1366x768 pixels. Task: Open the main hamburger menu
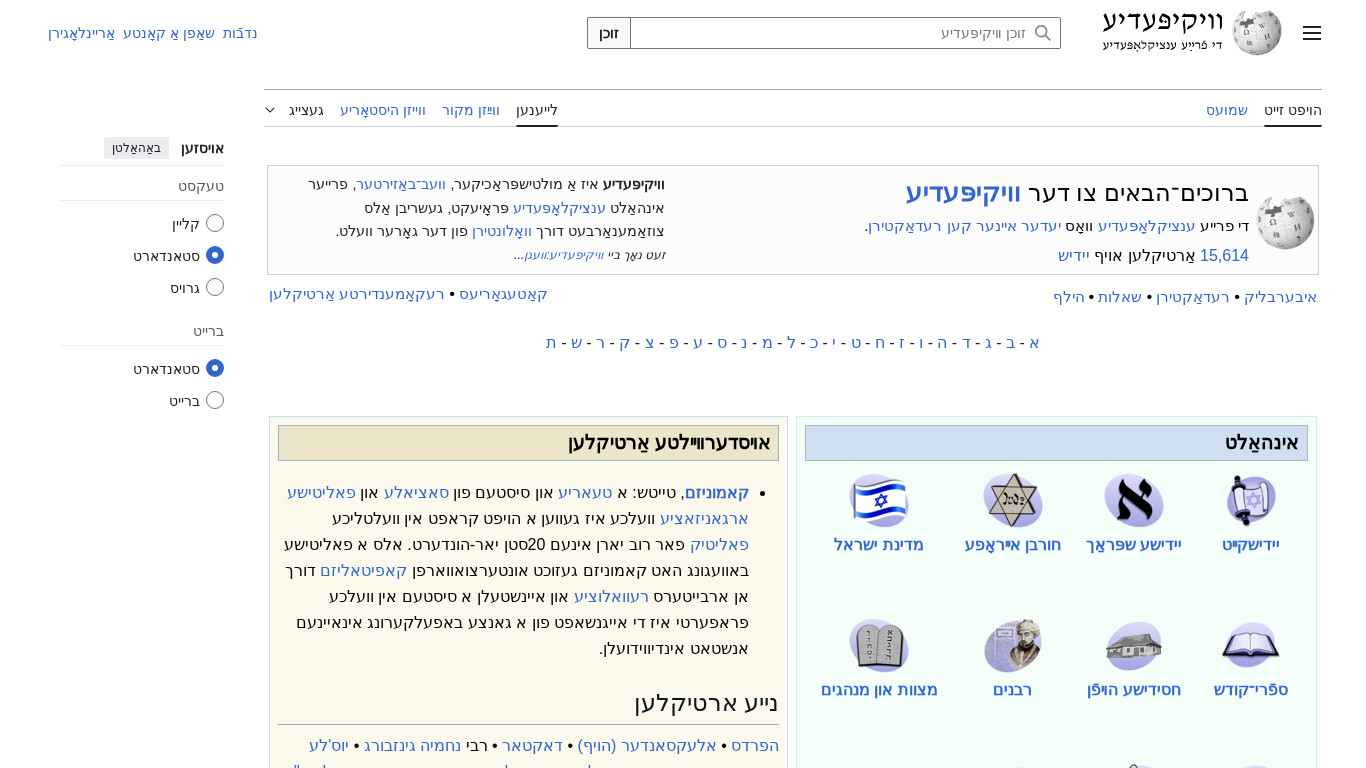(1312, 33)
